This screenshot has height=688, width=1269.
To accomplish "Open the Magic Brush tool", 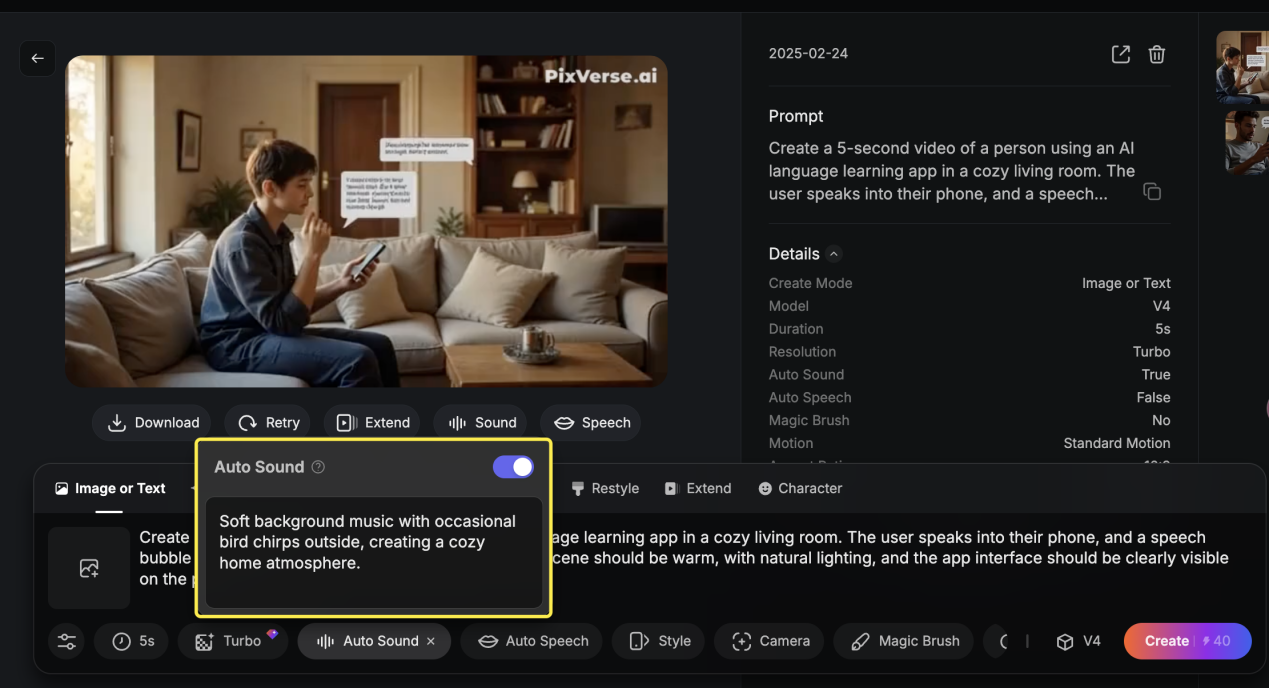I will [904, 641].
